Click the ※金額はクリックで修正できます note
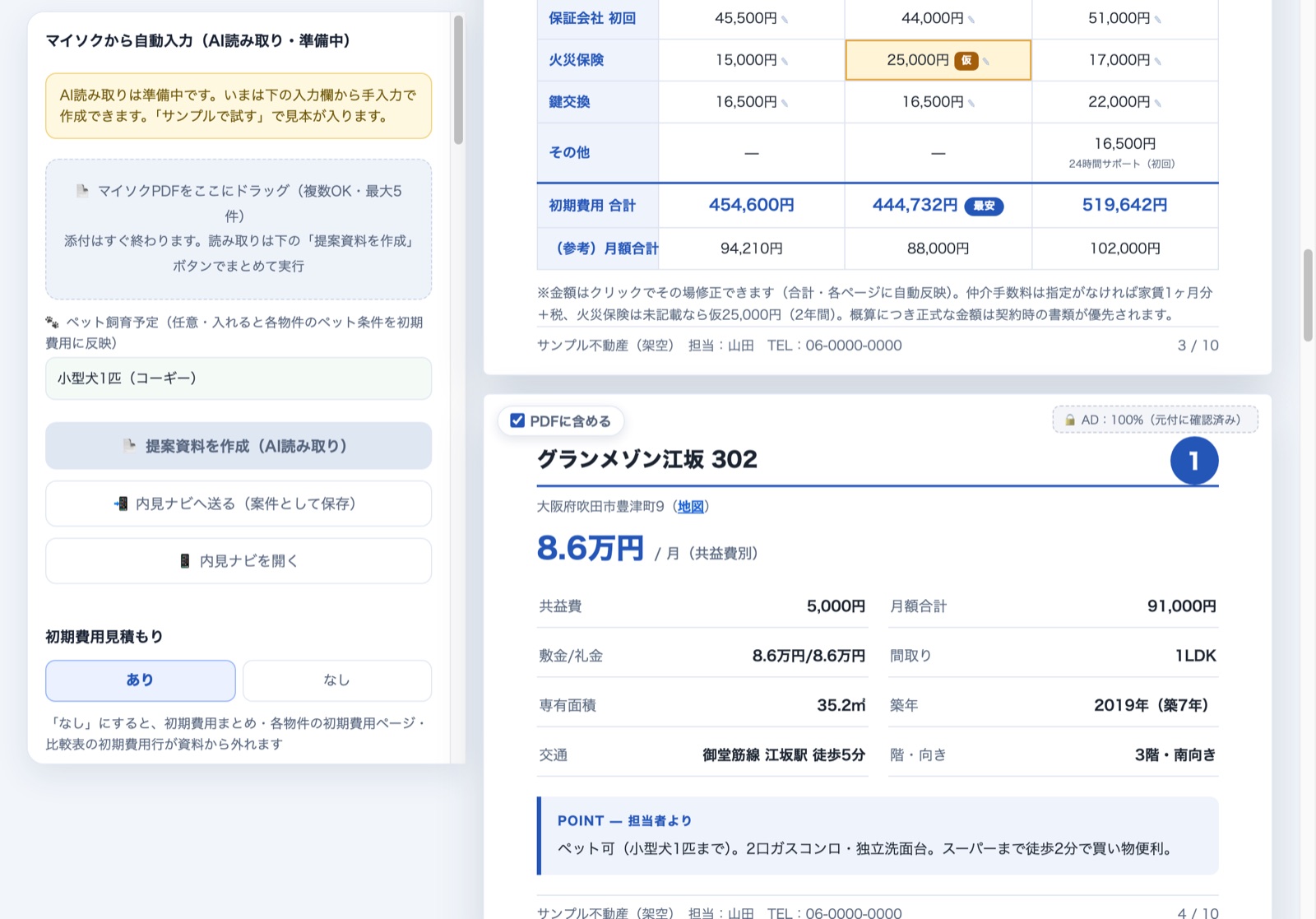Screen dimensions: 1316x919 coord(875,304)
